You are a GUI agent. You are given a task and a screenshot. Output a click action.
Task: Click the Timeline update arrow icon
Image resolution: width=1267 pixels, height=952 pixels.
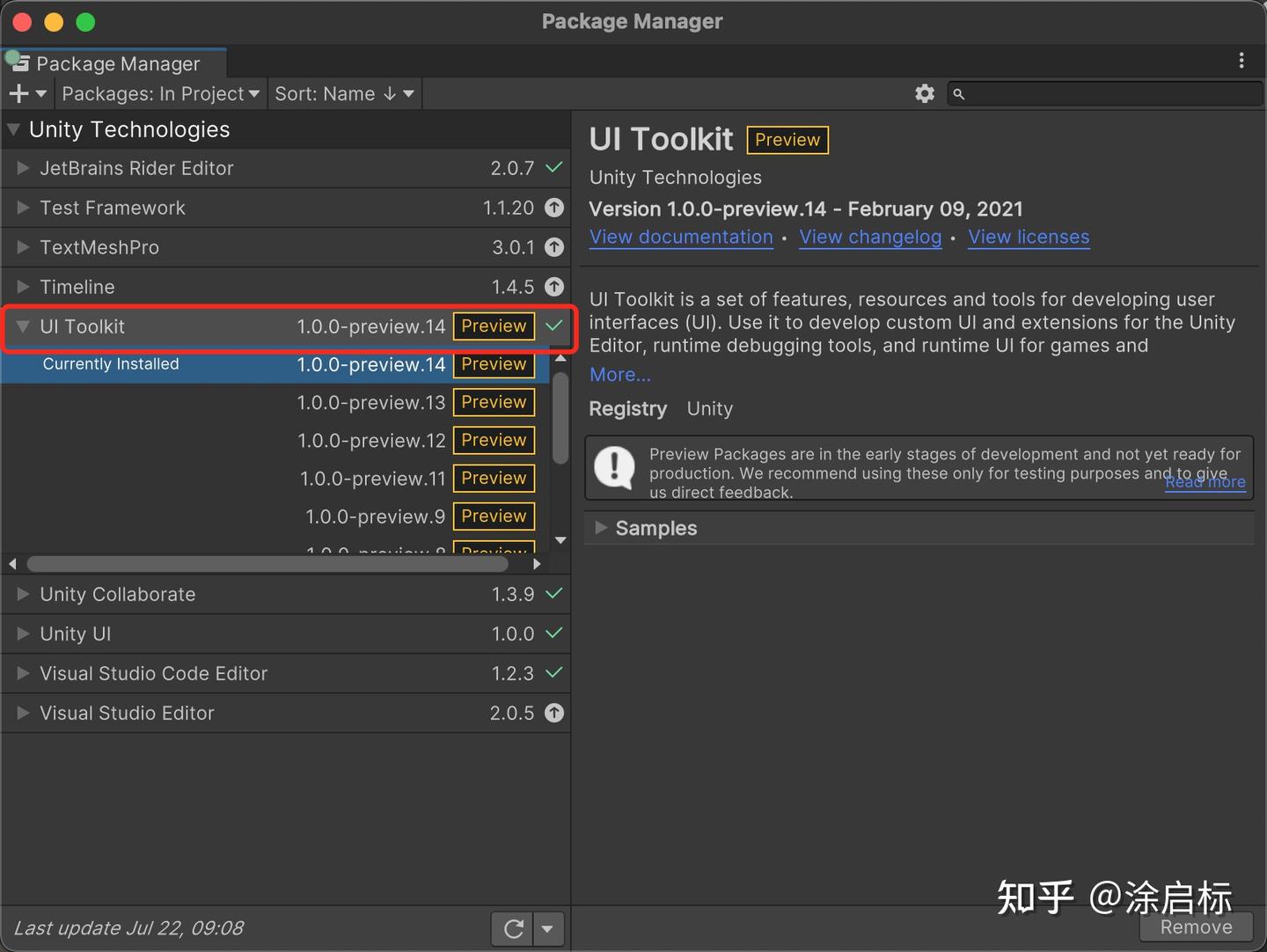pyautogui.click(x=554, y=287)
